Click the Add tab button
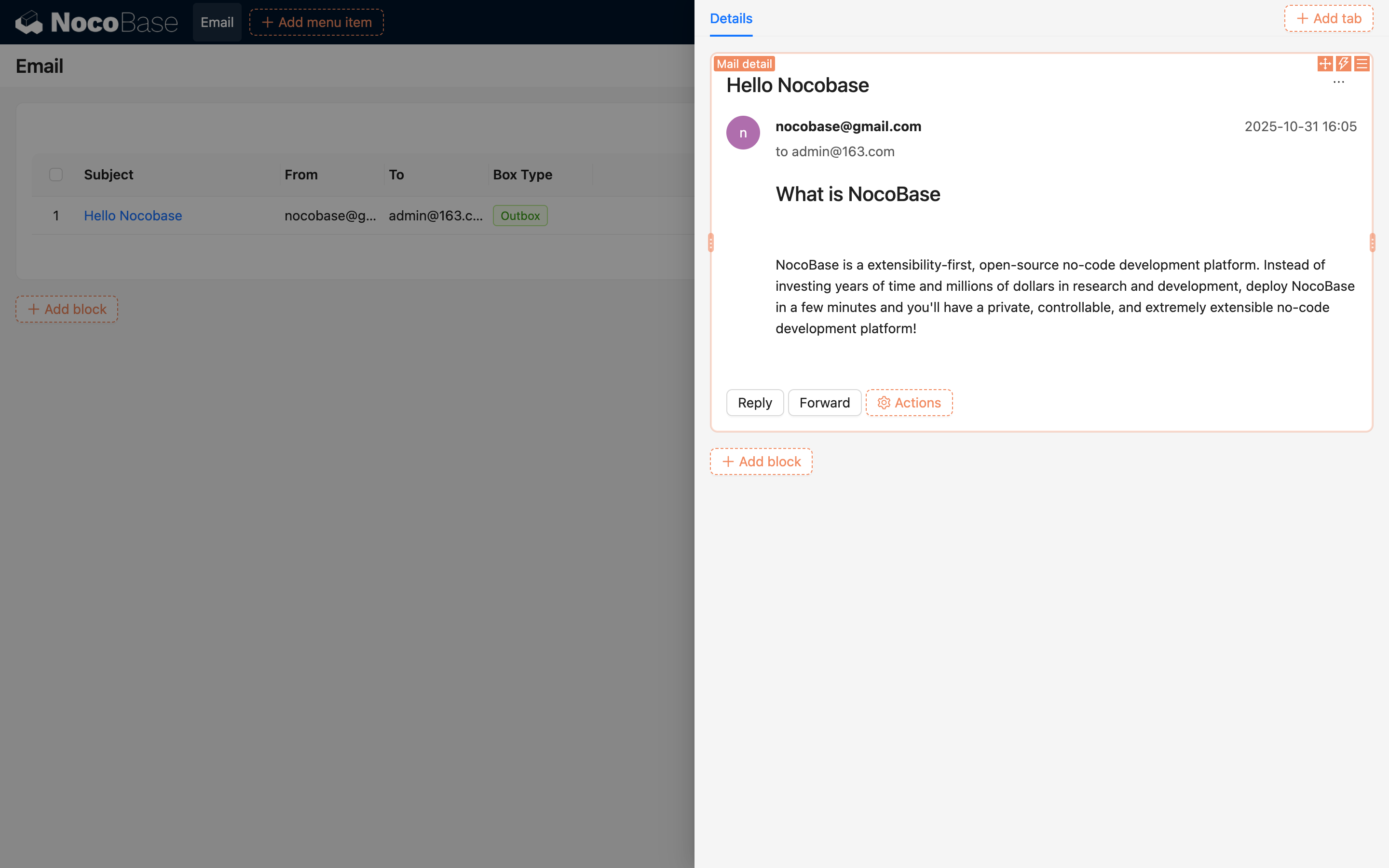The width and height of the screenshot is (1389, 868). [x=1328, y=19]
